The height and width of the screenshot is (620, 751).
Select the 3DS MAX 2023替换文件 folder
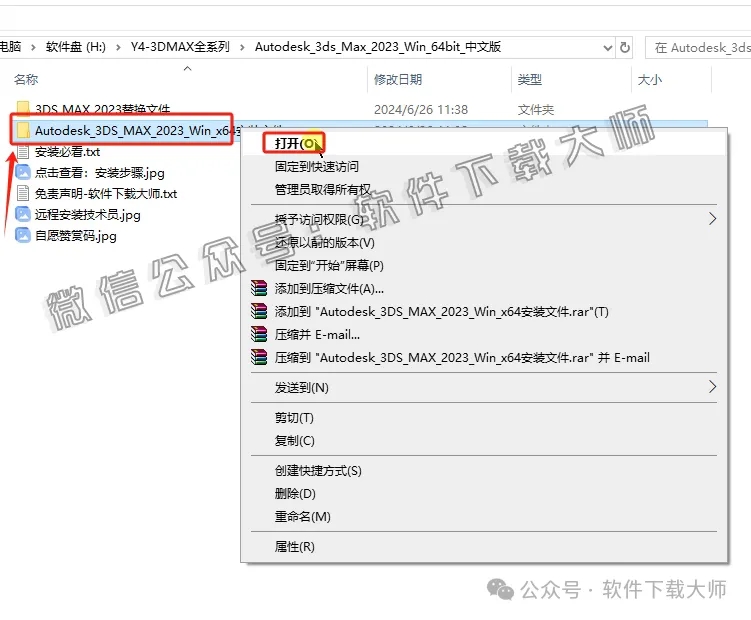pos(102,109)
